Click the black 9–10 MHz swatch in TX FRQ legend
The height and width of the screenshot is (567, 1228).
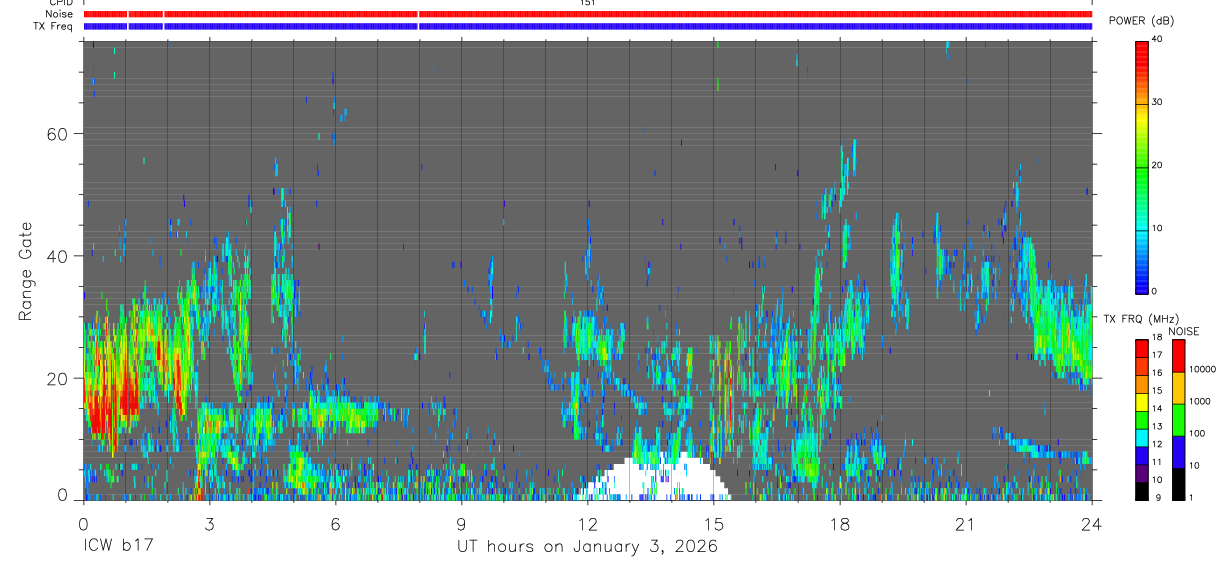(1141, 490)
